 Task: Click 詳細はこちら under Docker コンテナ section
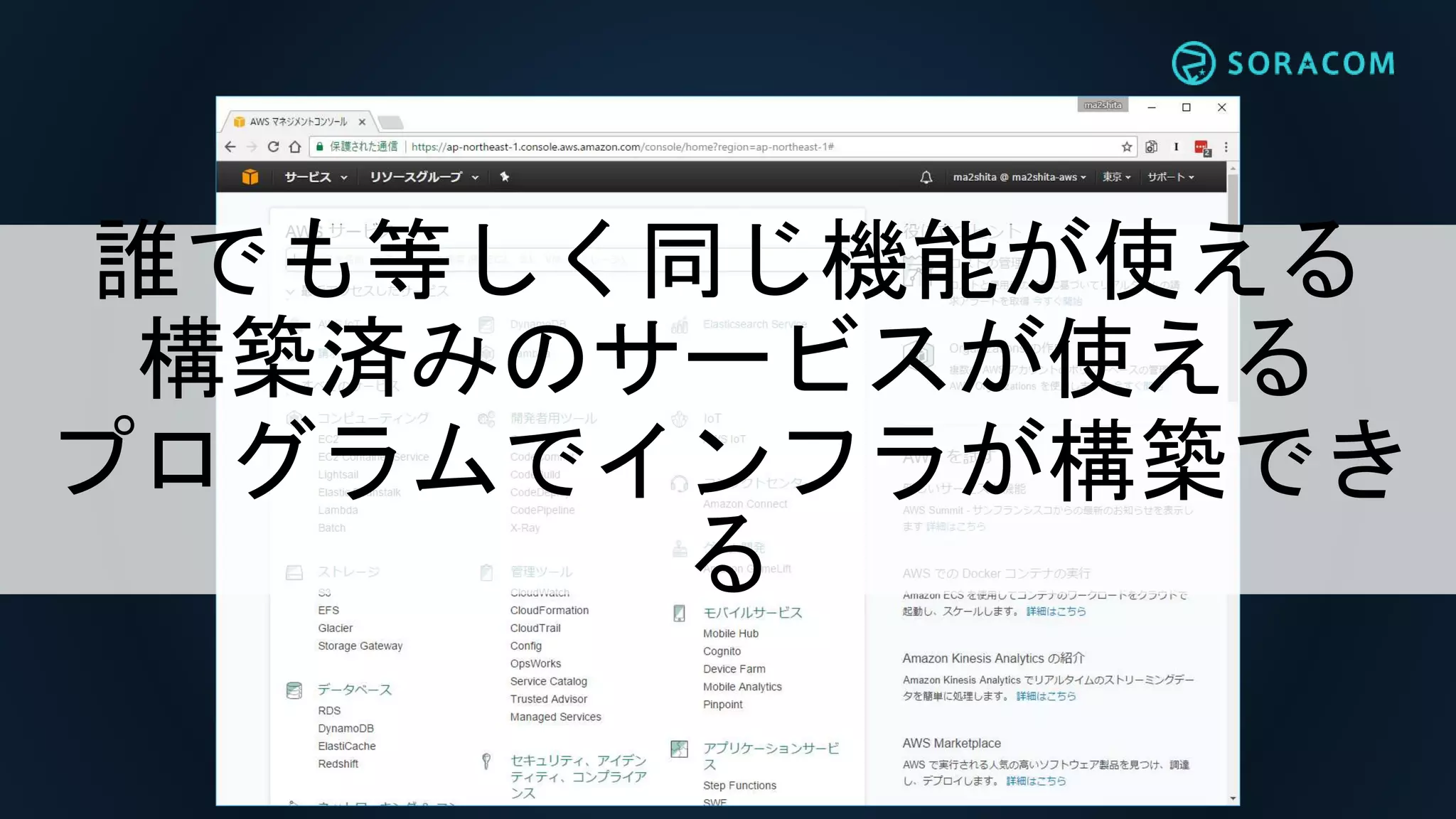1056,612
